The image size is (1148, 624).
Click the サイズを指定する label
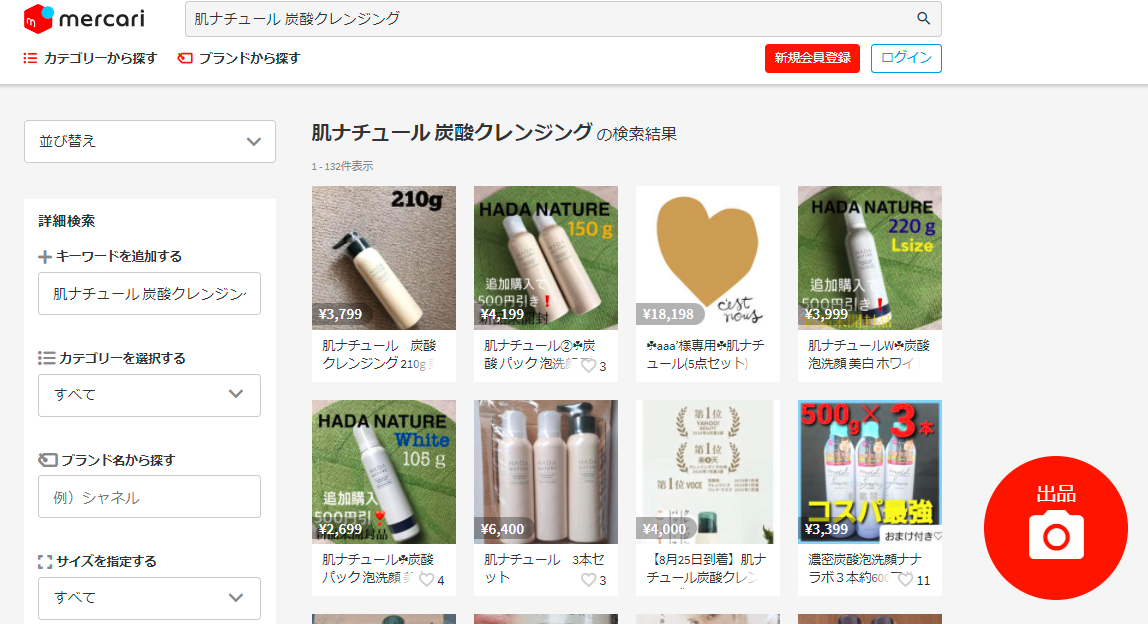click(x=106, y=562)
